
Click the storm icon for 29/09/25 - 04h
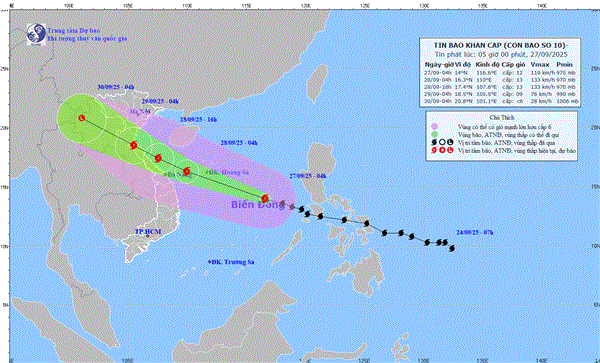tap(134, 145)
